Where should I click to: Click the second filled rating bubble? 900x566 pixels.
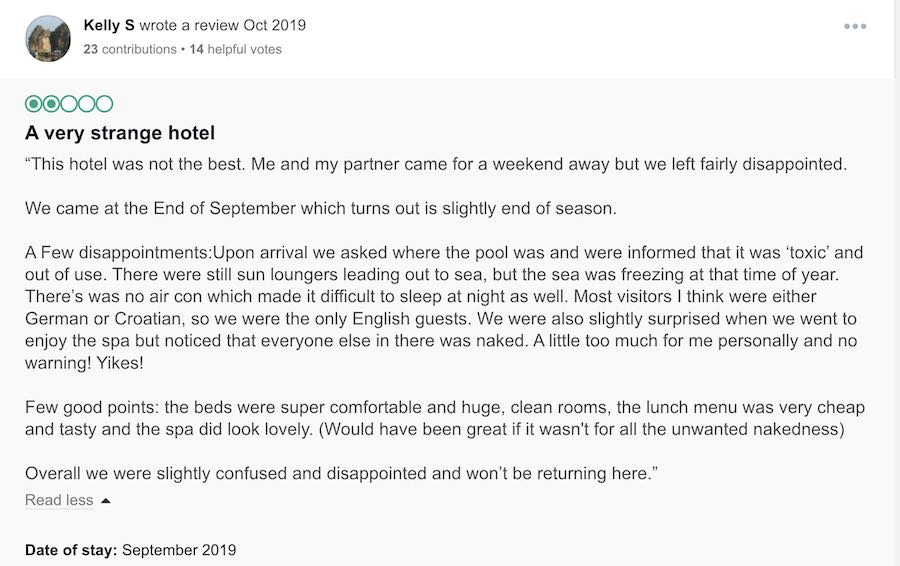pos(51,103)
